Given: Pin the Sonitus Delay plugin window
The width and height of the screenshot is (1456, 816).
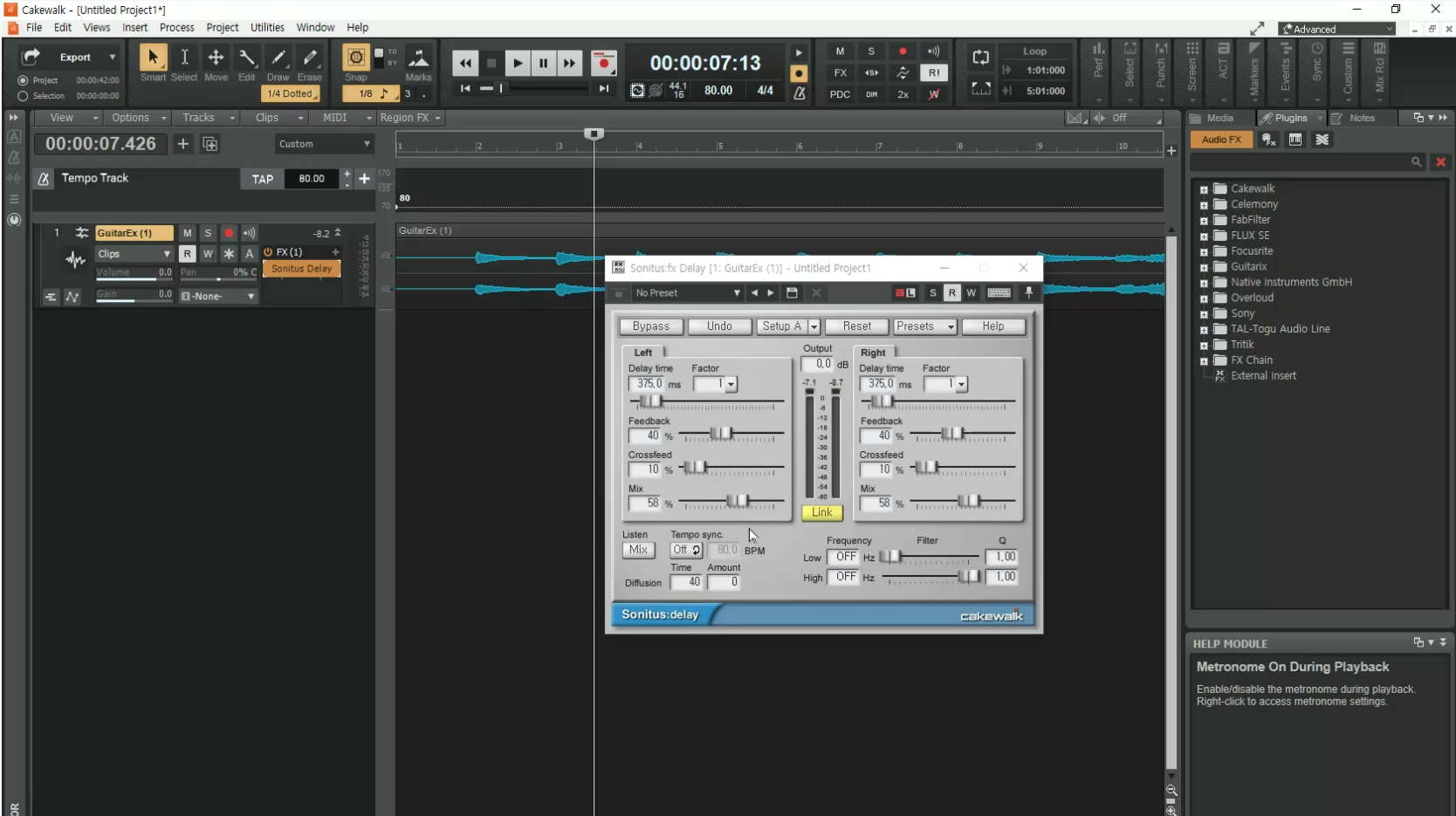Looking at the screenshot, I should pyautogui.click(x=1028, y=293).
